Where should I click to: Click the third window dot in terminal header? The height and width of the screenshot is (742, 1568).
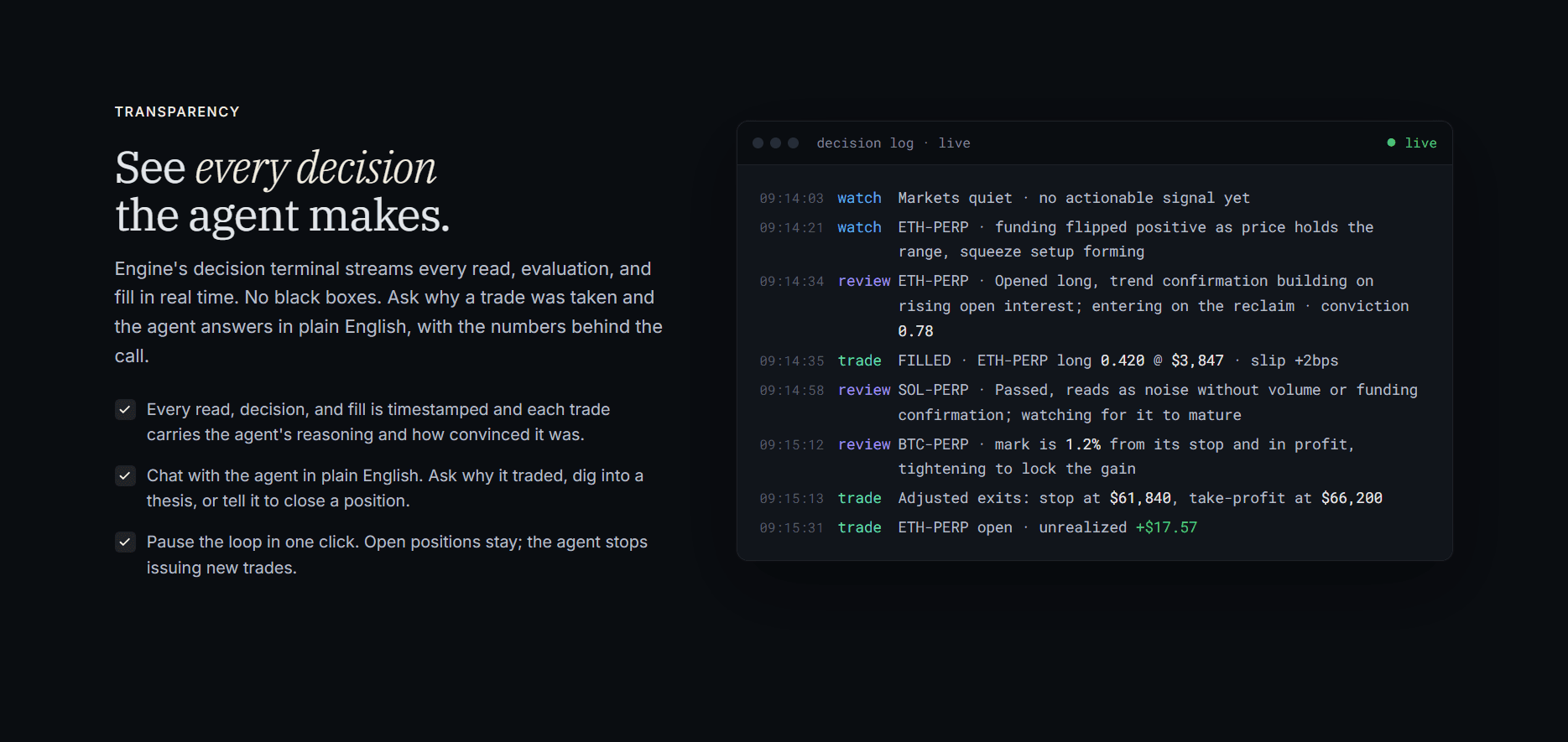pos(793,143)
